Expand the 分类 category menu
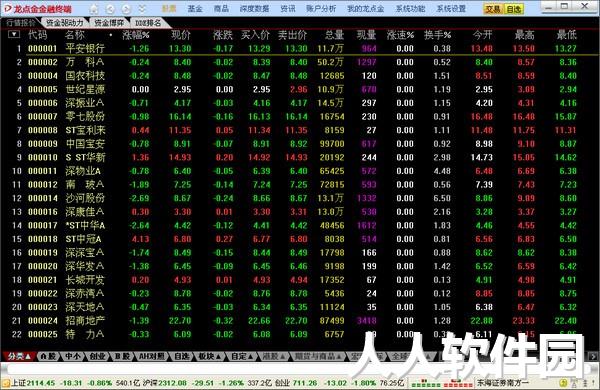The width and height of the screenshot is (600, 390). click(x=19, y=356)
